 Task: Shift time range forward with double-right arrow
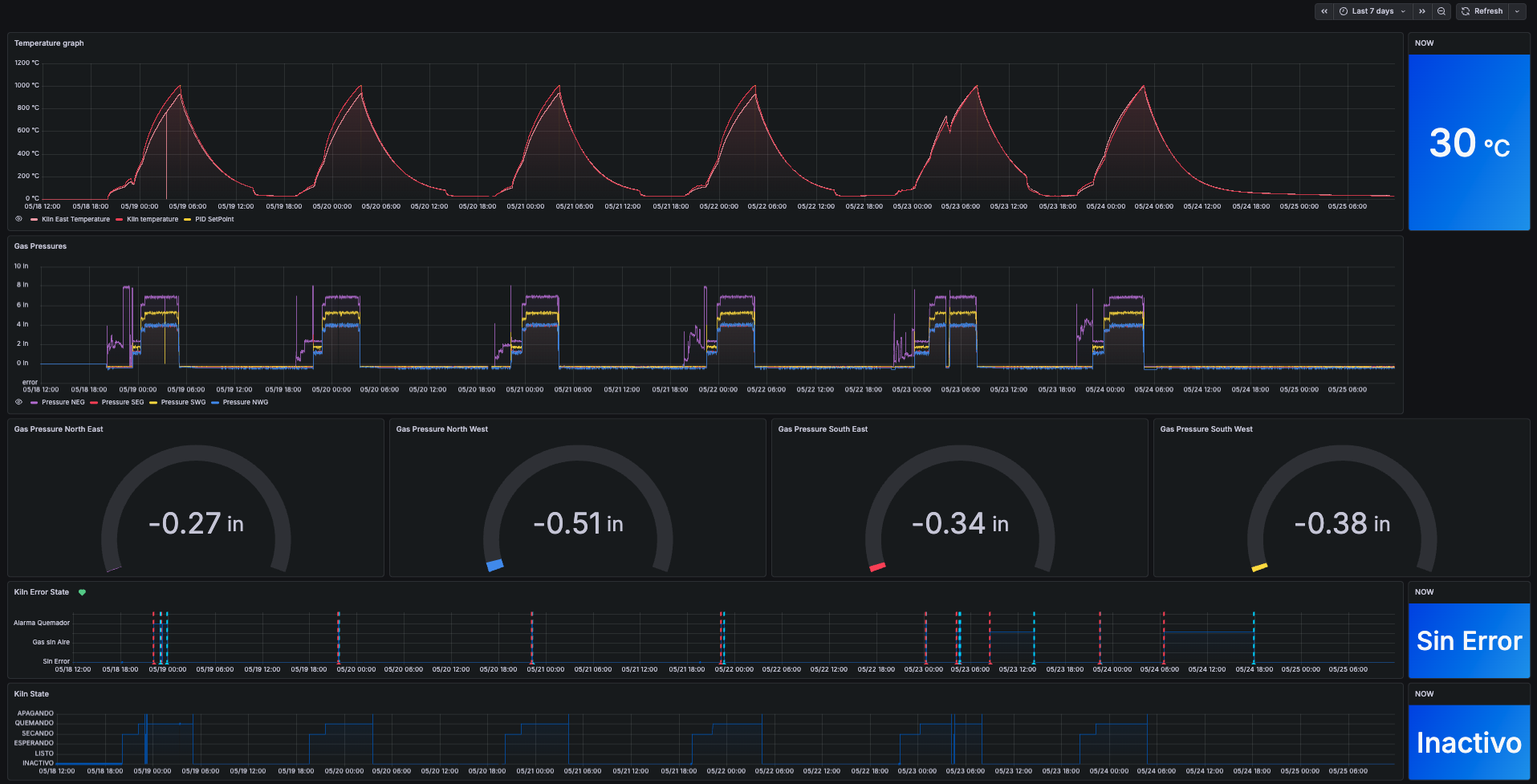[x=1422, y=11]
